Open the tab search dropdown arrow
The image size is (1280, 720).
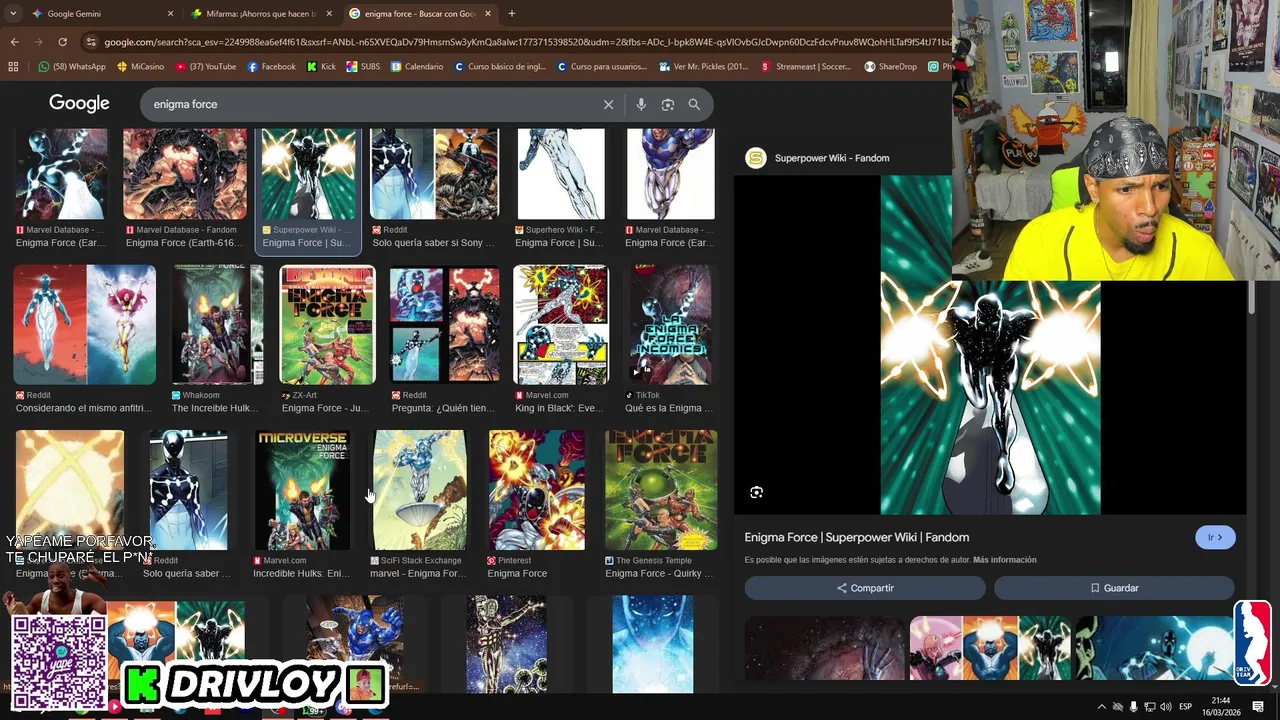[x=12, y=14]
